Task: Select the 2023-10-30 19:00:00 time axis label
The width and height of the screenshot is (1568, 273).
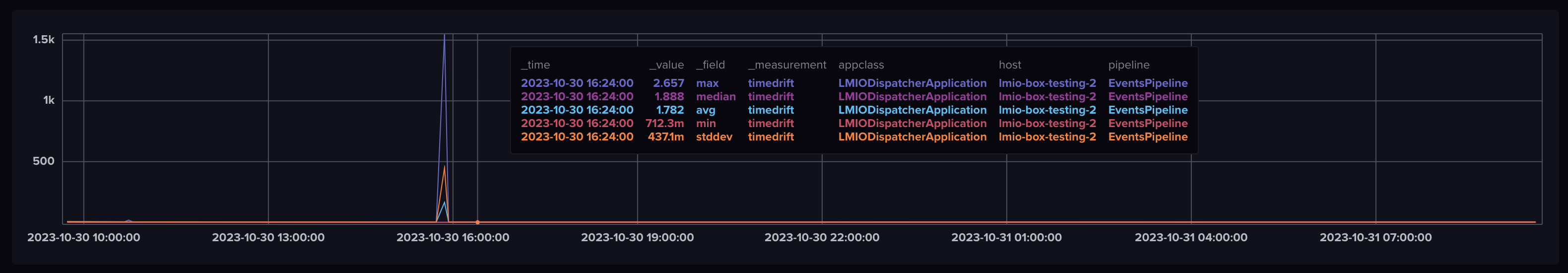Action: tap(637, 238)
